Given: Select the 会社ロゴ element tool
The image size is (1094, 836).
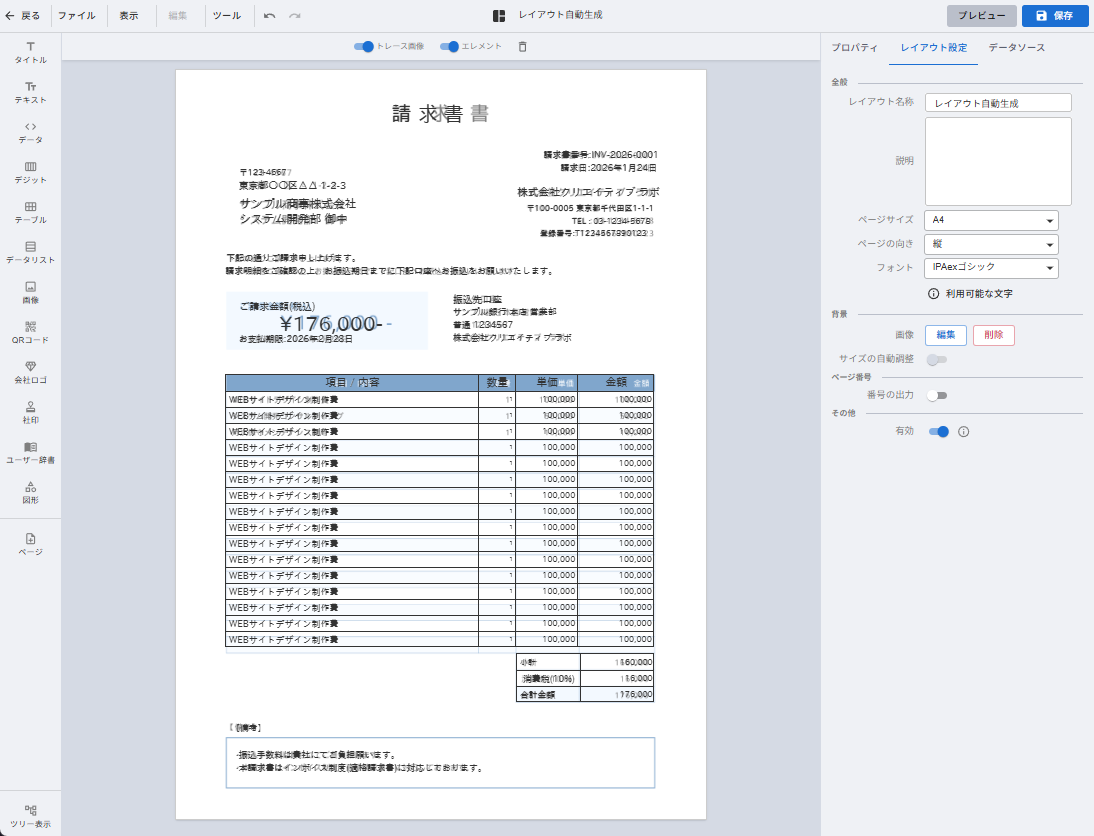Looking at the screenshot, I should 30,372.
